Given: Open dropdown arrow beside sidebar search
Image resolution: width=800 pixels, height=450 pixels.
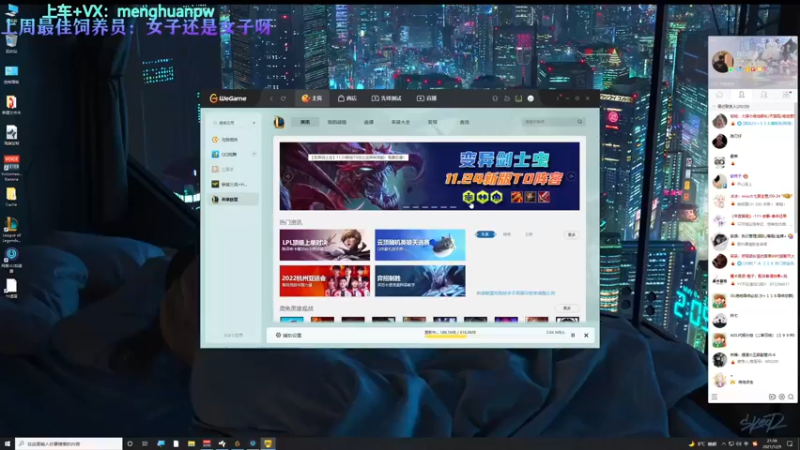Looking at the screenshot, I should 254,123.
